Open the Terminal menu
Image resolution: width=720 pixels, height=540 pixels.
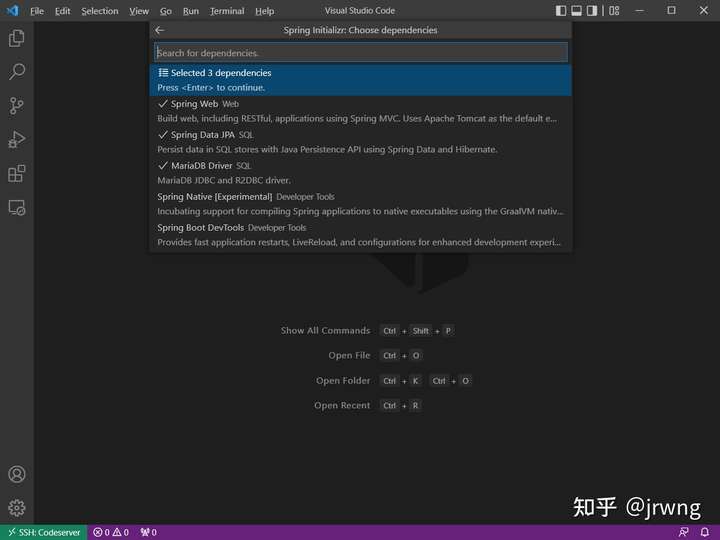pos(227,11)
